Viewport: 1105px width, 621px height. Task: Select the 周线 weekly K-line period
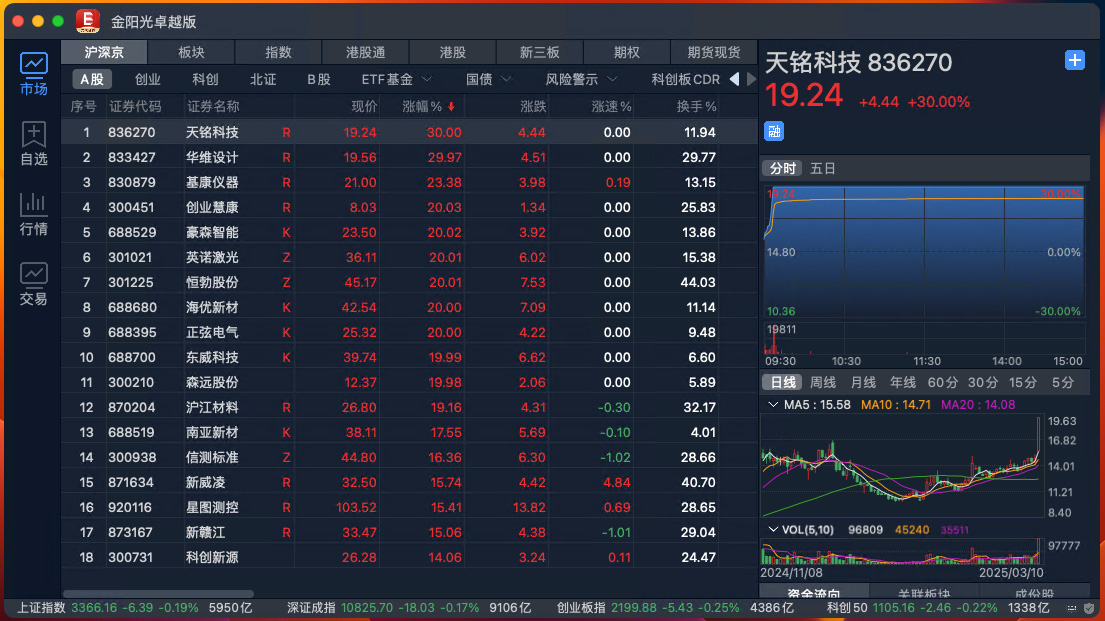click(822, 382)
